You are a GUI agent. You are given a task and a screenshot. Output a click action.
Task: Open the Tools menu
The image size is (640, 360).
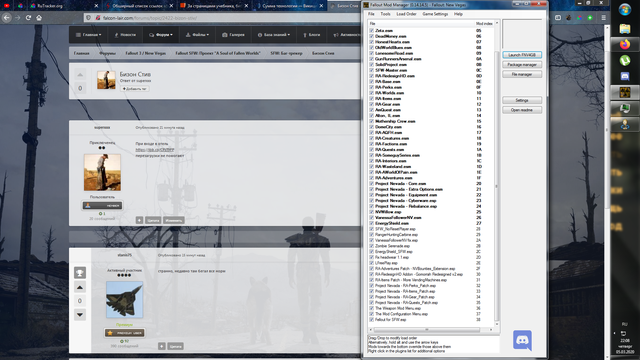point(385,14)
